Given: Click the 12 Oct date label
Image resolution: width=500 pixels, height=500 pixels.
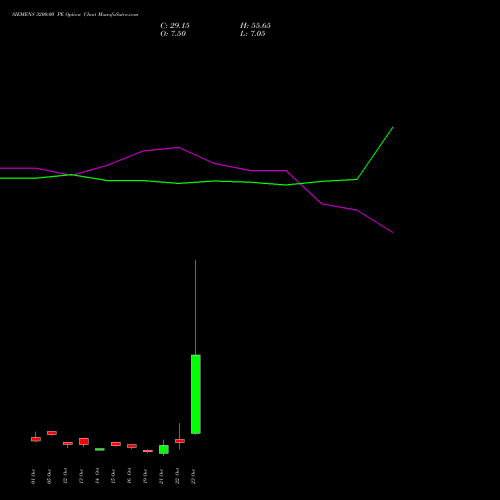Looking at the screenshot, I should [65, 476].
